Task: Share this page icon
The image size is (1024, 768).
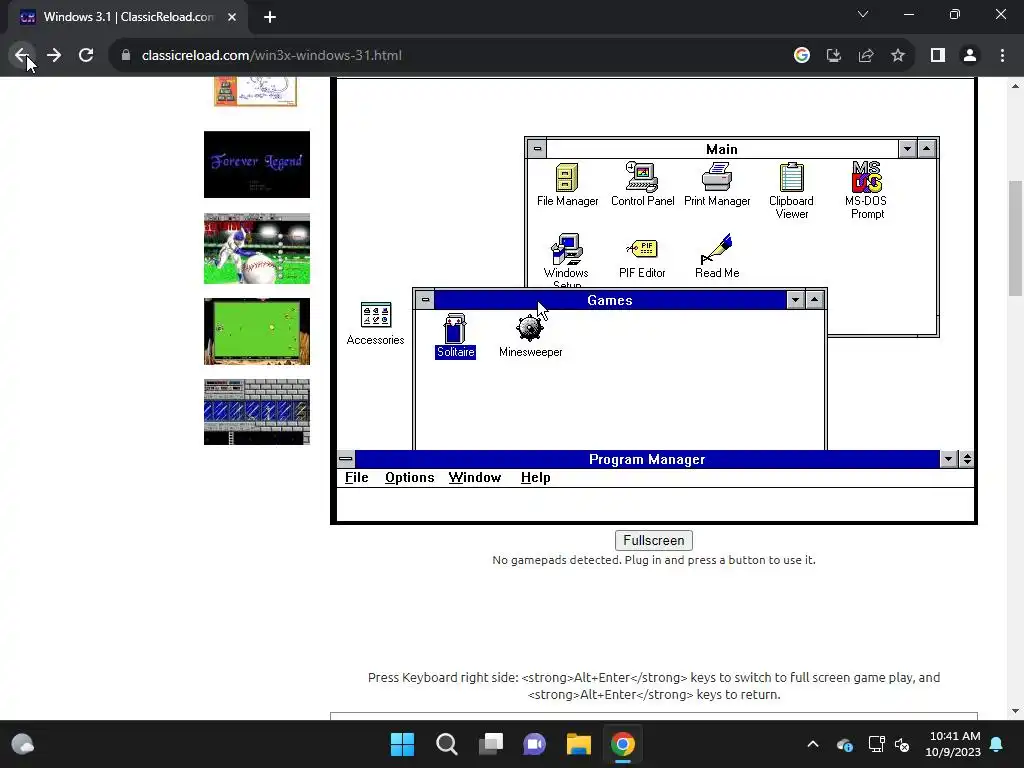Action: click(x=865, y=56)
